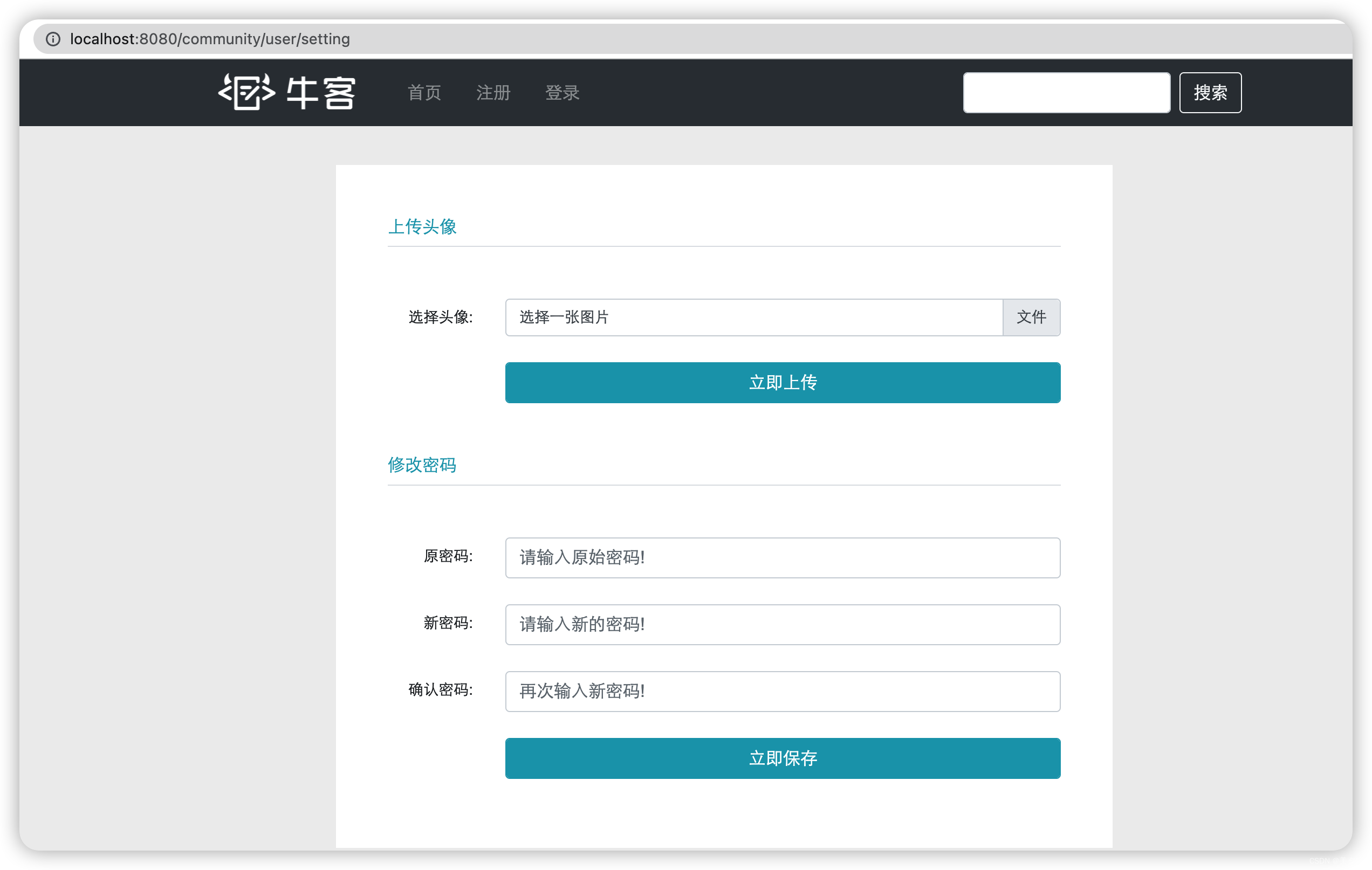Click the 选择头像: label

pyautogui.click(x=441, y=317)
